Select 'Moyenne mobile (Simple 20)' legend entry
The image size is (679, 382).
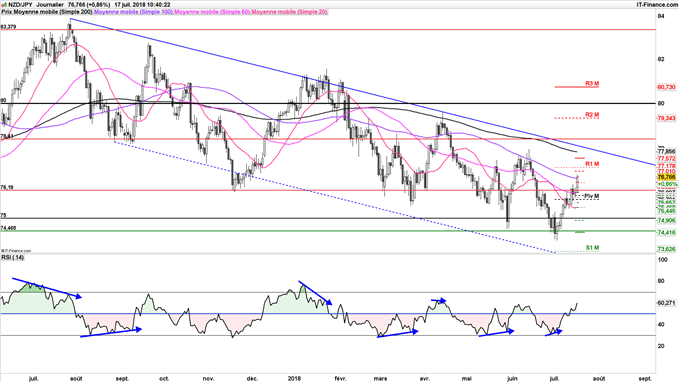click(x=289, y=12)
